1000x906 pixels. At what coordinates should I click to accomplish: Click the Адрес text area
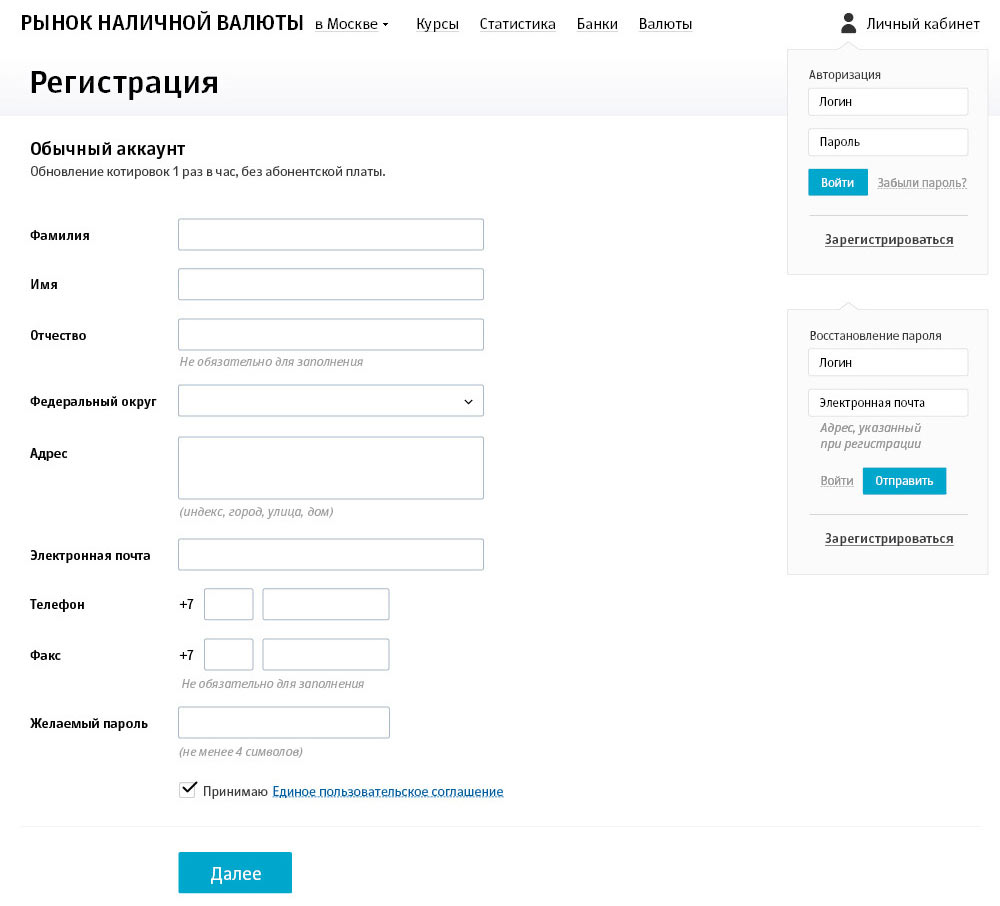click(330, 467)
